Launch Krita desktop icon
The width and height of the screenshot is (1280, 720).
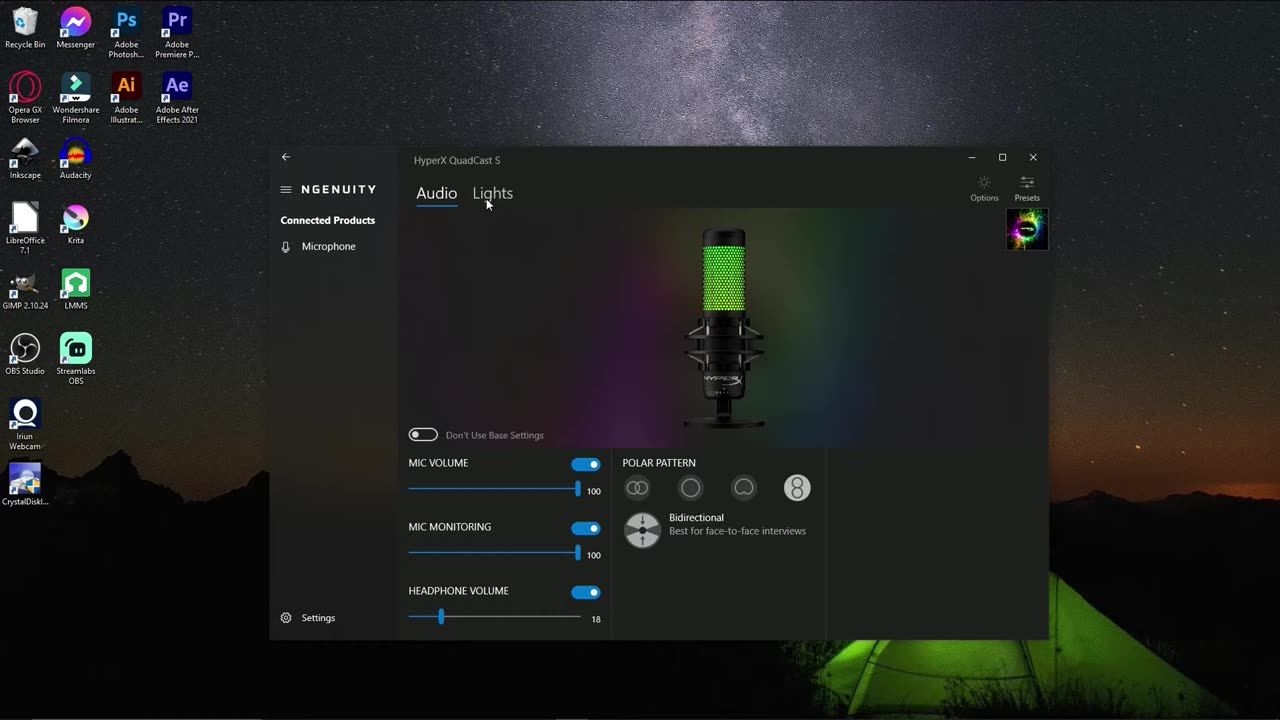tap(75, 224)
